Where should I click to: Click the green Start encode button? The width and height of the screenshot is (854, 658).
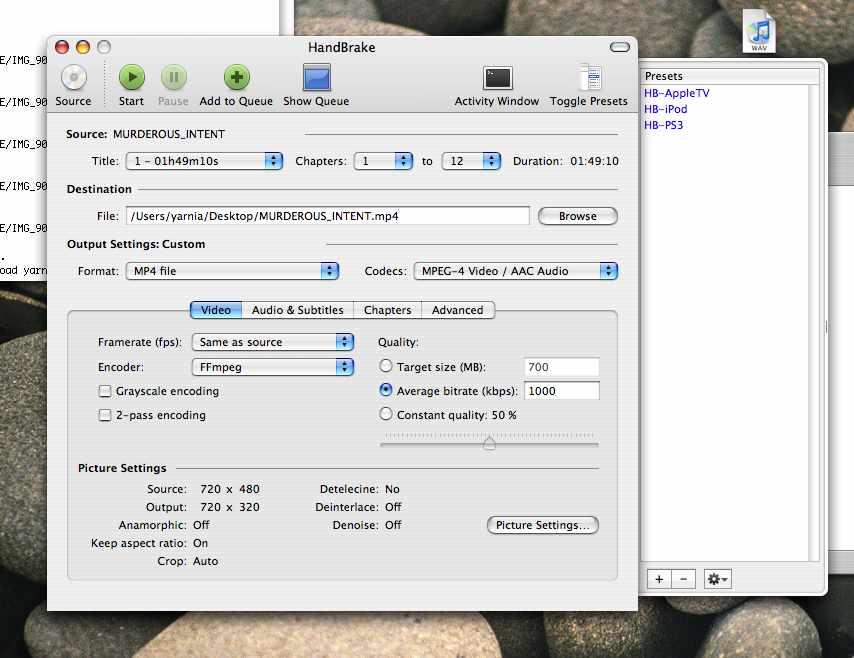132,77
